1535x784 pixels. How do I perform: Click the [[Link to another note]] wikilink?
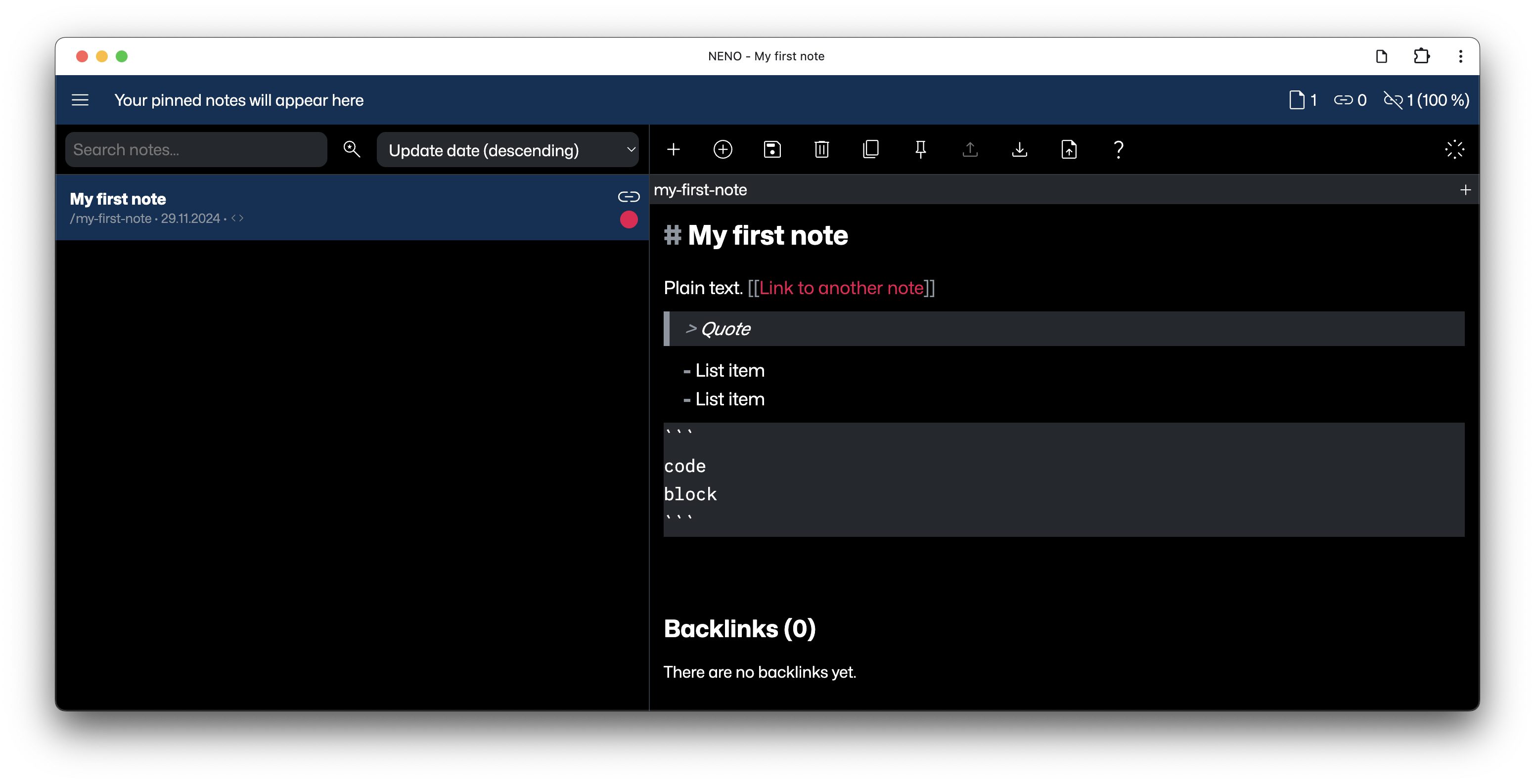pos(841,288)
